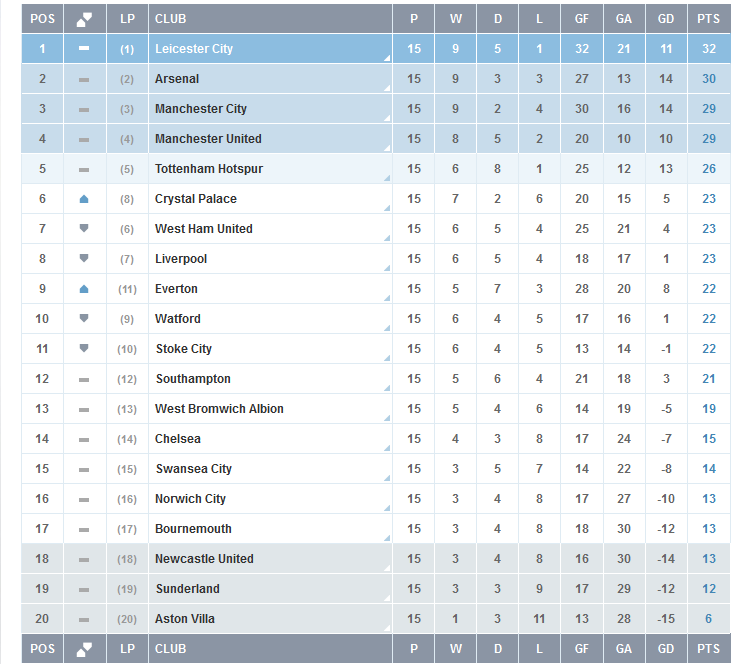
Task: Click West Ham United's down-arrow movement icon
Action: [x=84, y=228]
